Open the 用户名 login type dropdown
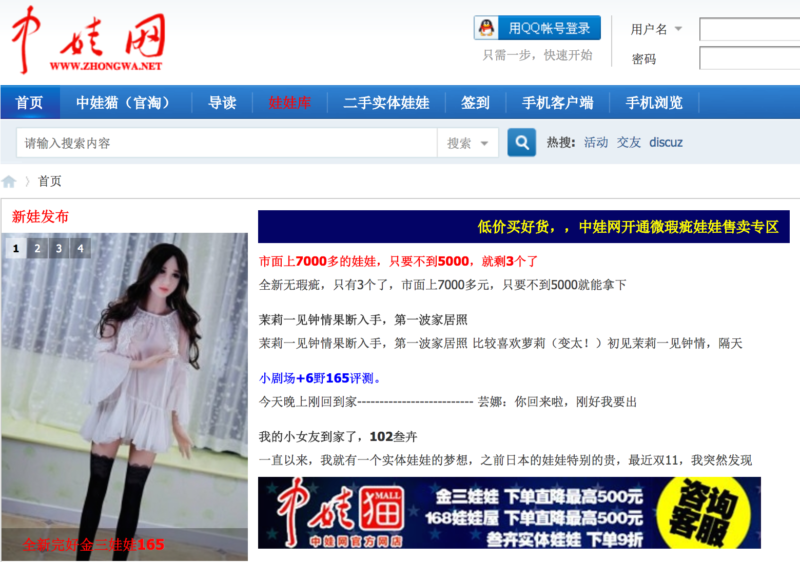800x562 pixels. point(656,29)
